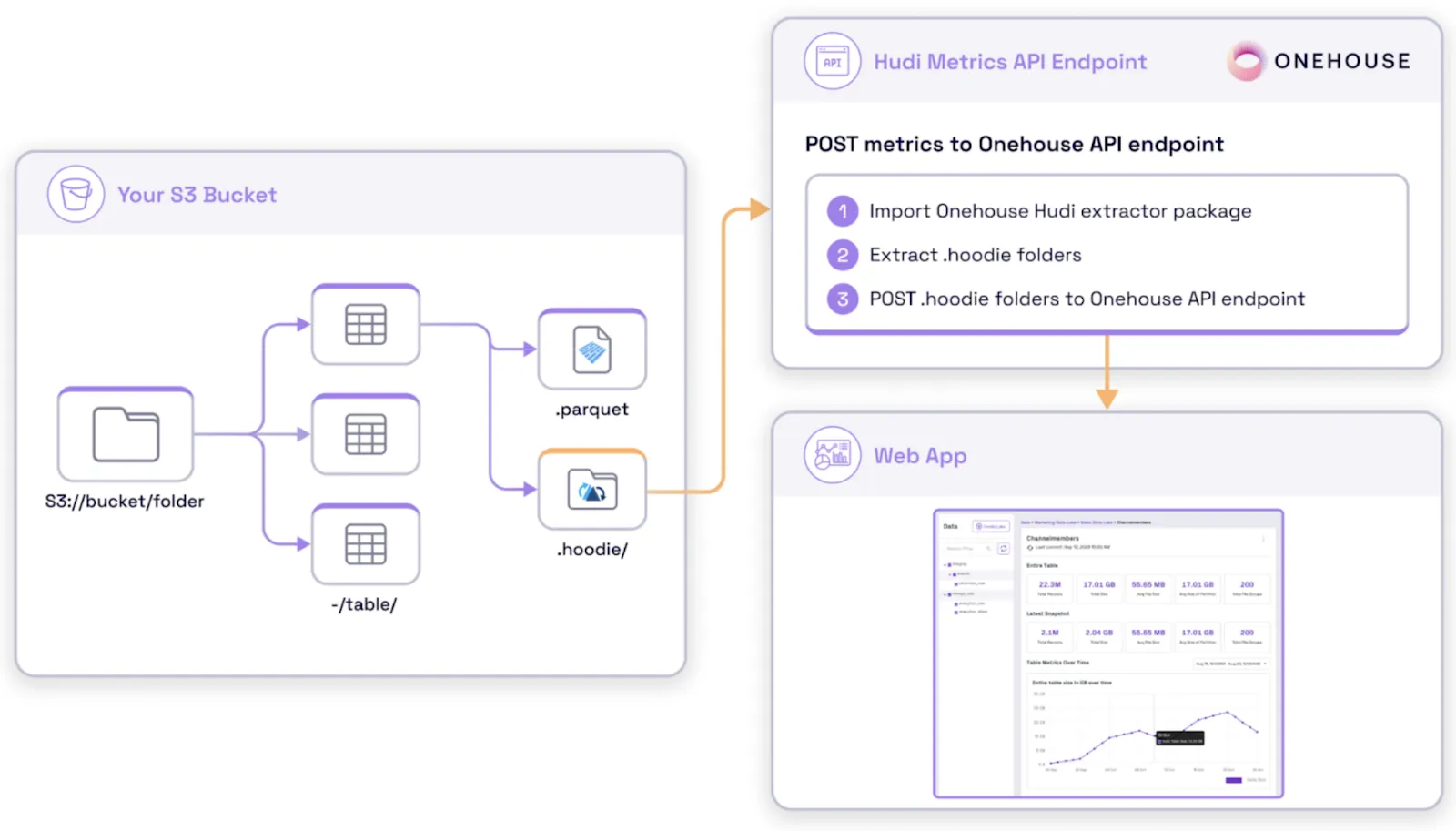Viewport: 1456px width, 831px height.
Task: Click Entire Table 17.01 GB Total Size card
Action: click(1099, 588)
